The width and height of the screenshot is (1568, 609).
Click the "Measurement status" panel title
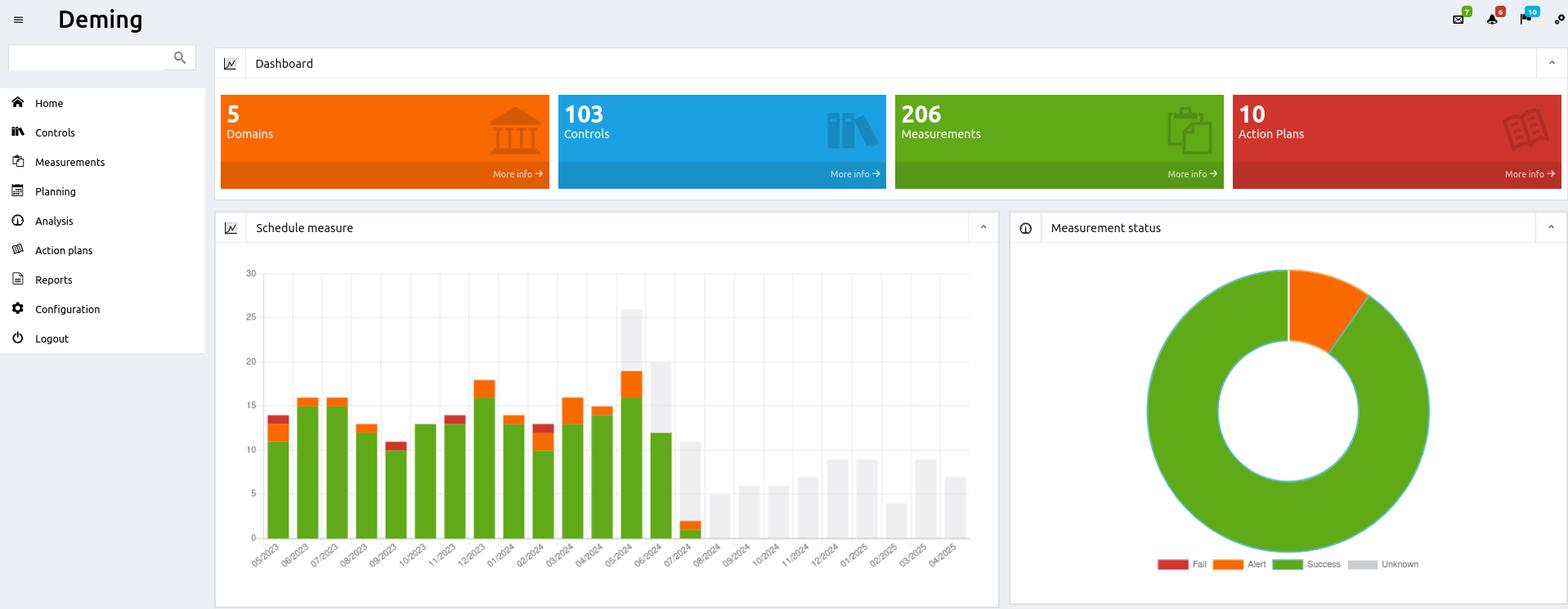click(x=1106, y=228)
